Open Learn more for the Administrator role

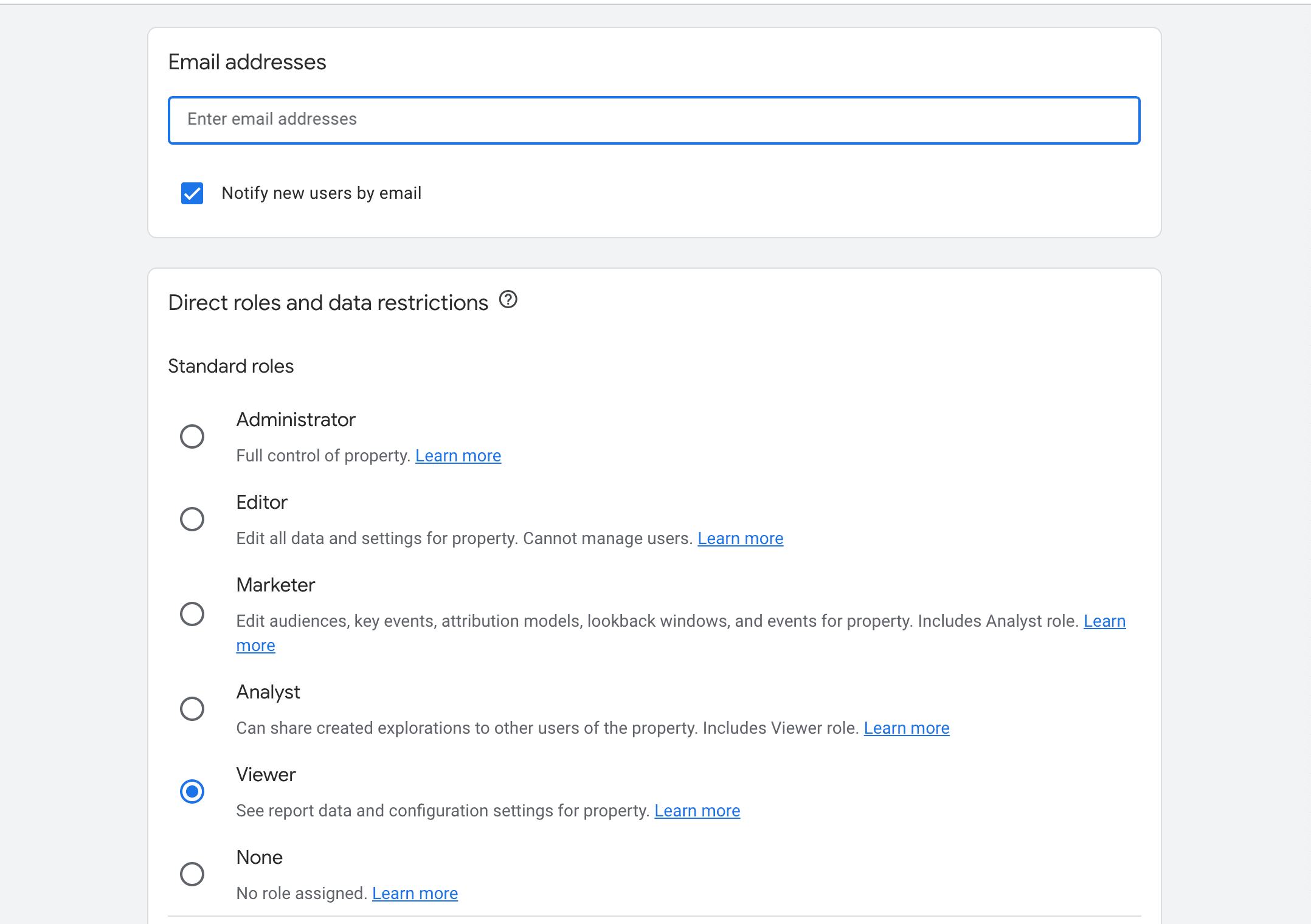point(458,455)
